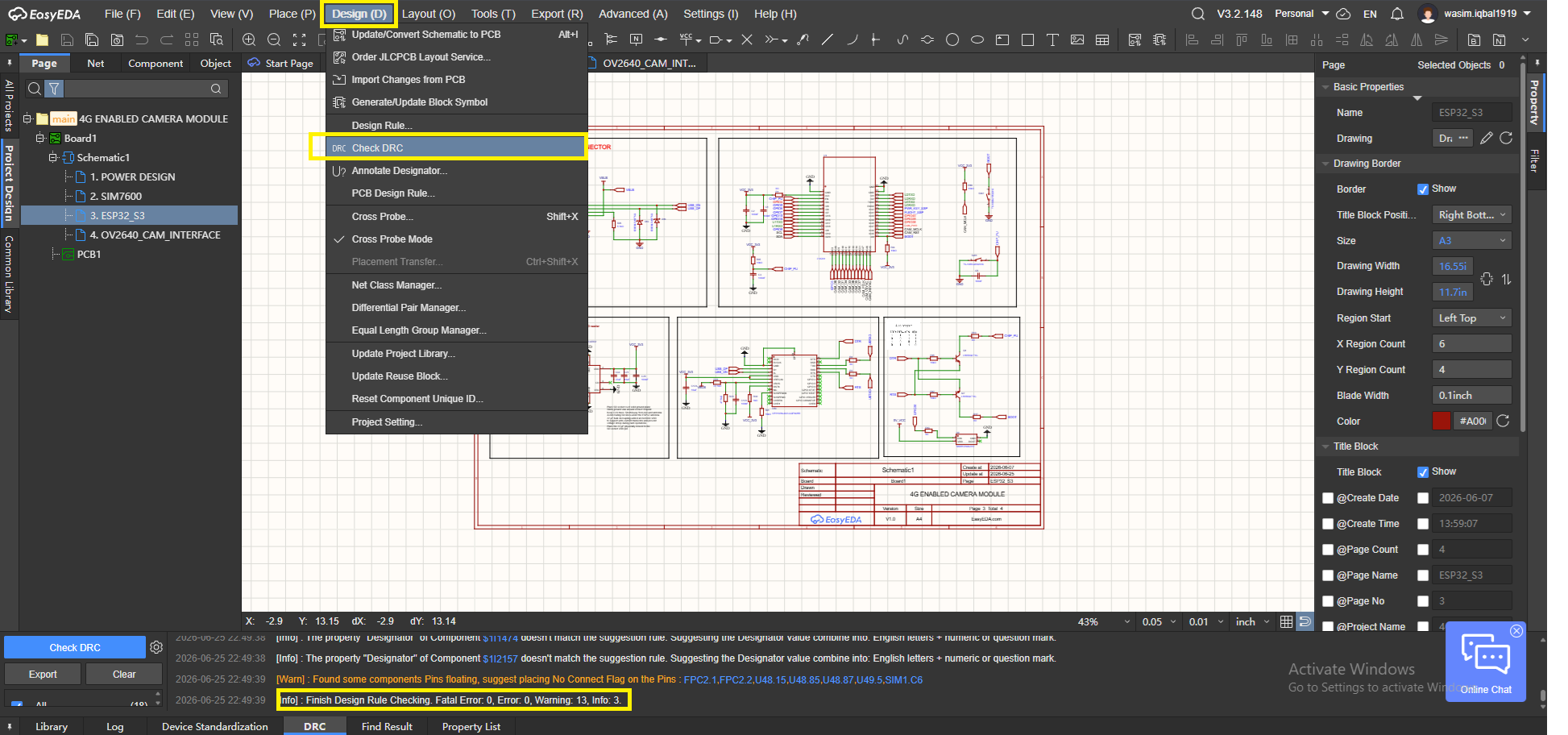Toggle the tree filter funnel icon
Screen dimensions: 1568x735
point(54,89)
